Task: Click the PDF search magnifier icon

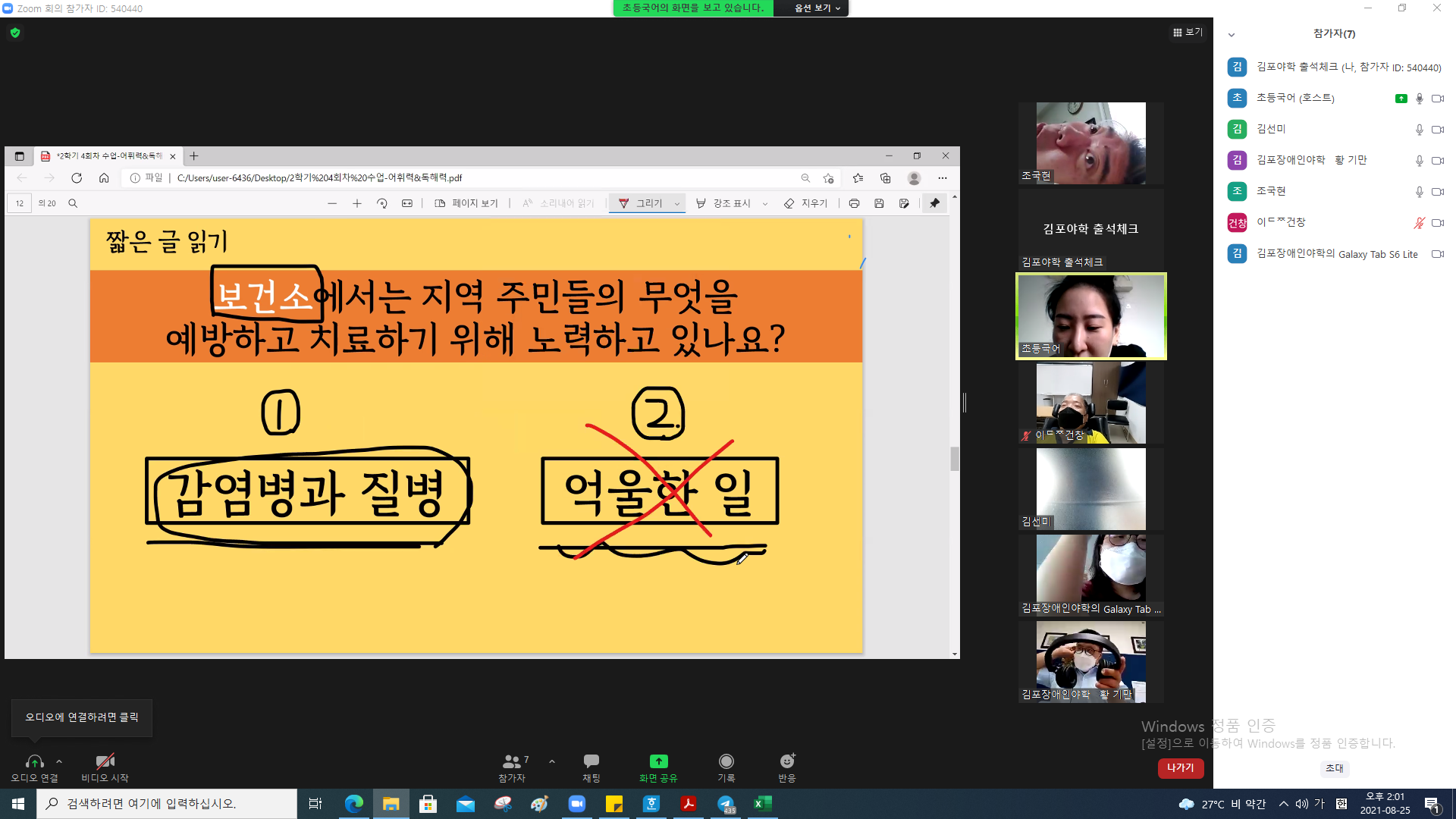Action: [x=73, y=203]
